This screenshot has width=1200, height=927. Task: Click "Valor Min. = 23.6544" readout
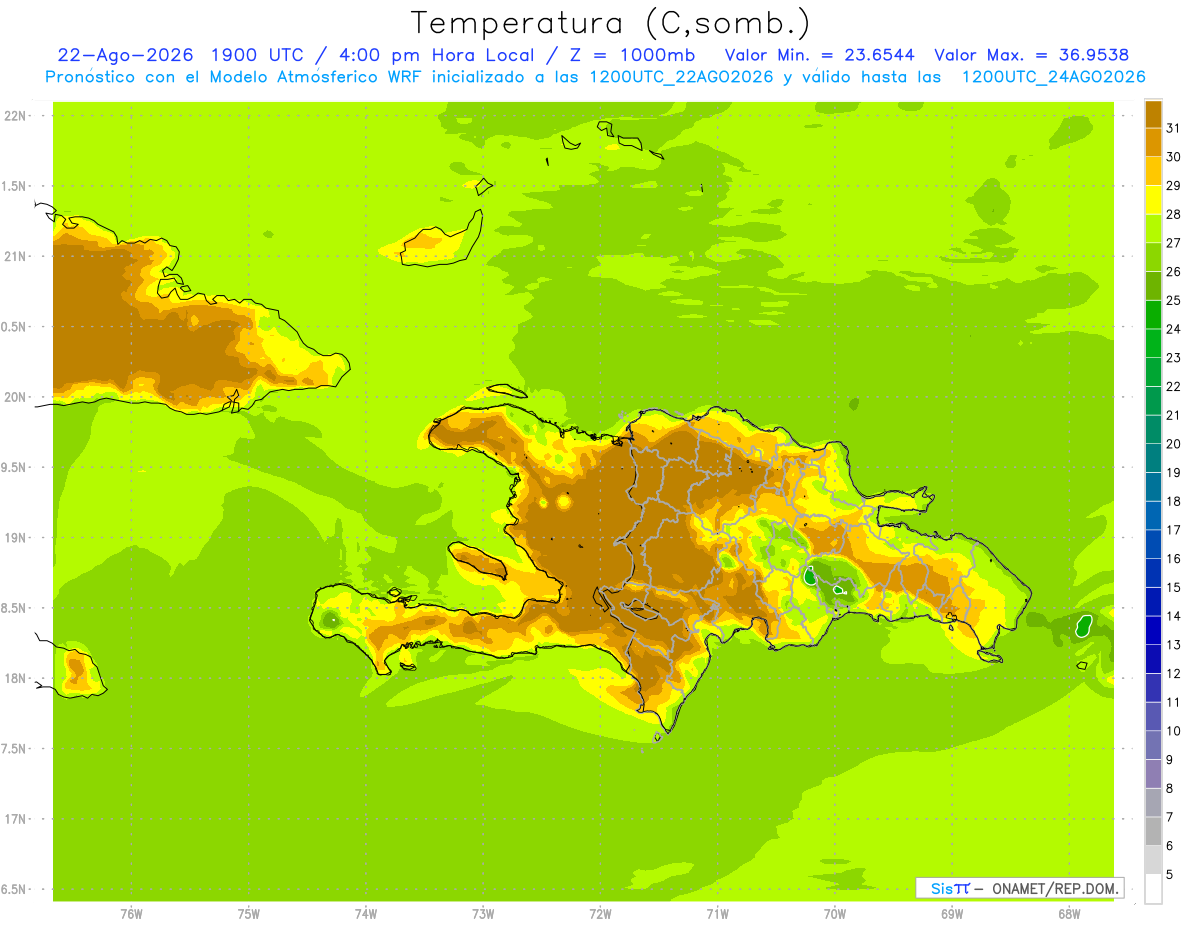[x=819, y=55]
